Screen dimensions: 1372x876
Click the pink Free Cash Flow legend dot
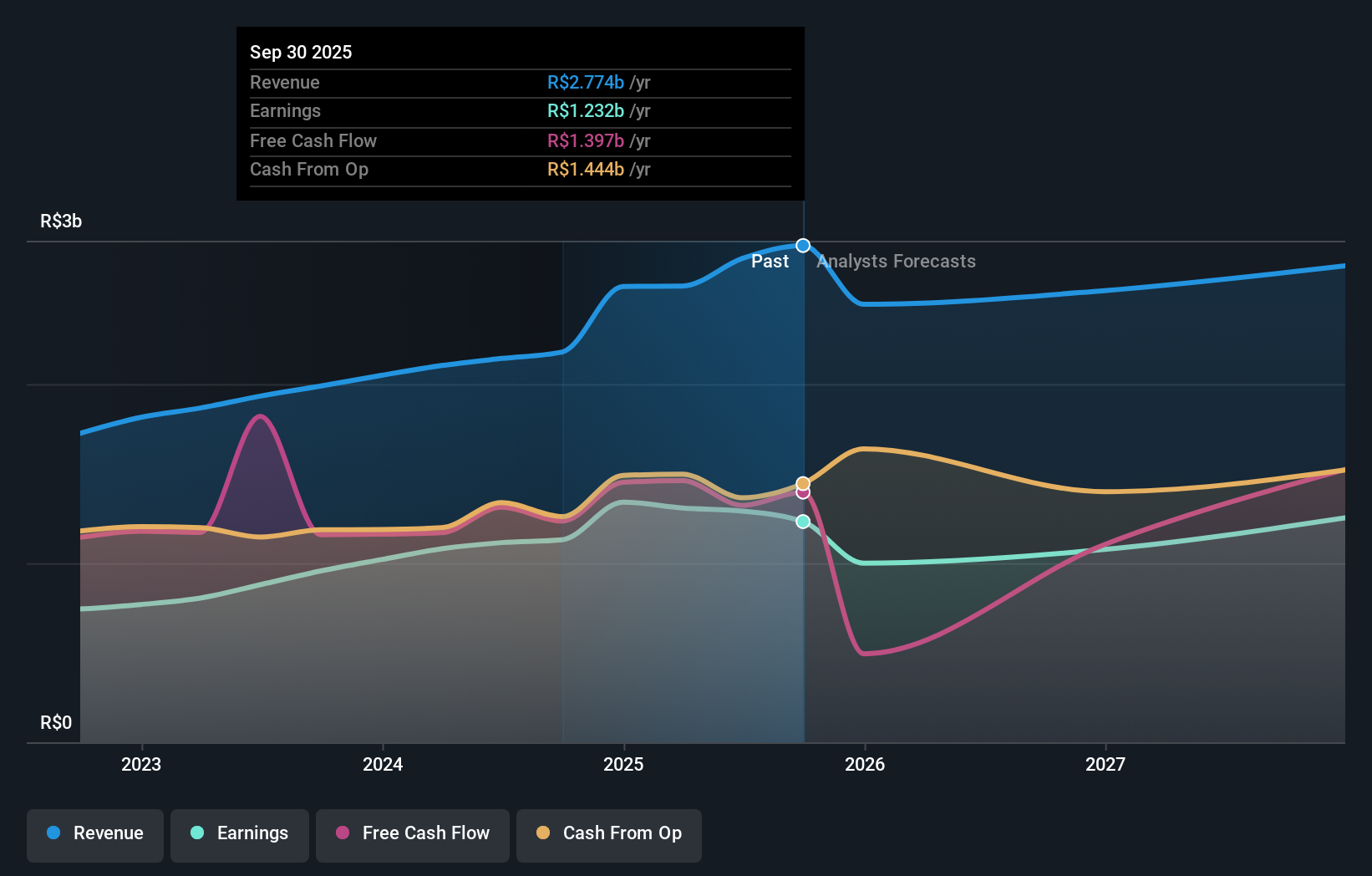(343, 834)
